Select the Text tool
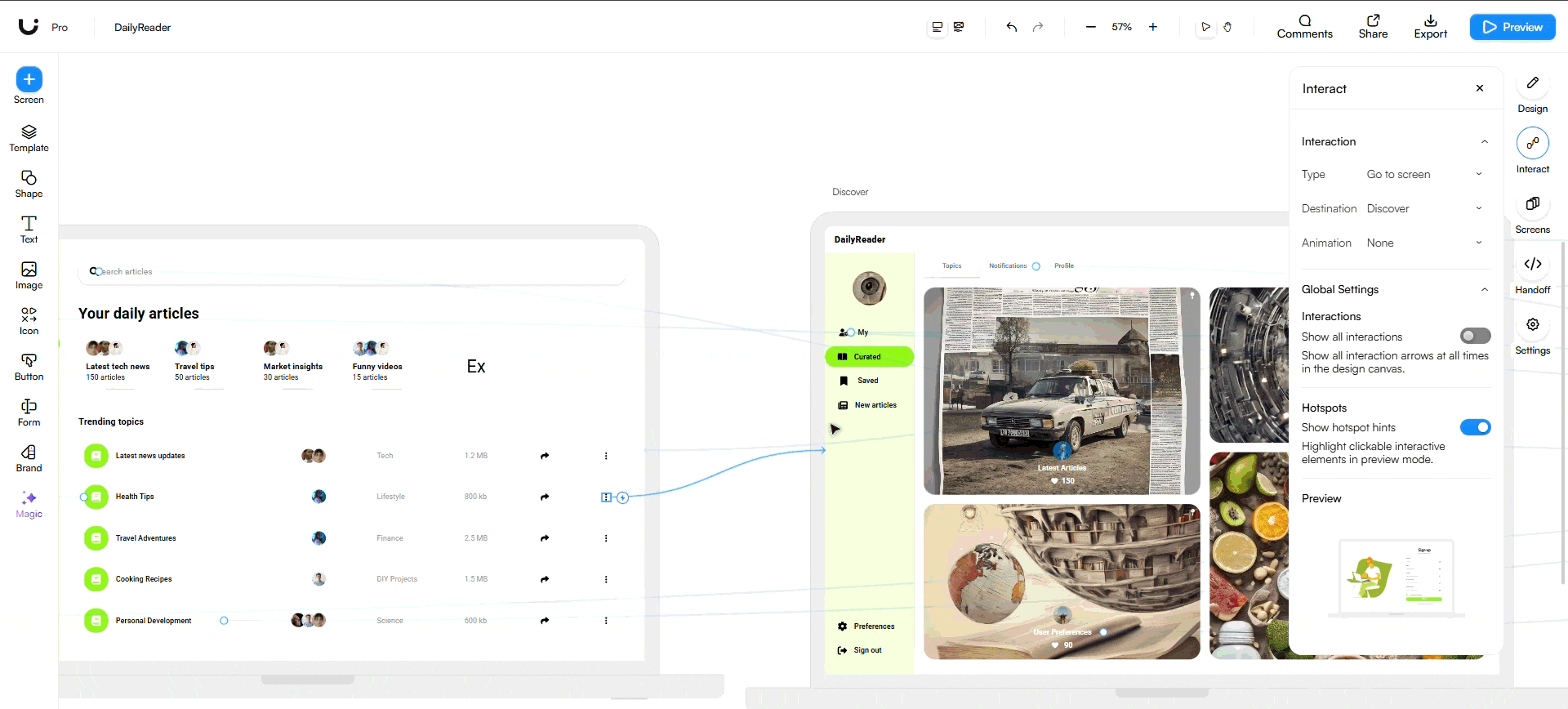 point(29,230)
